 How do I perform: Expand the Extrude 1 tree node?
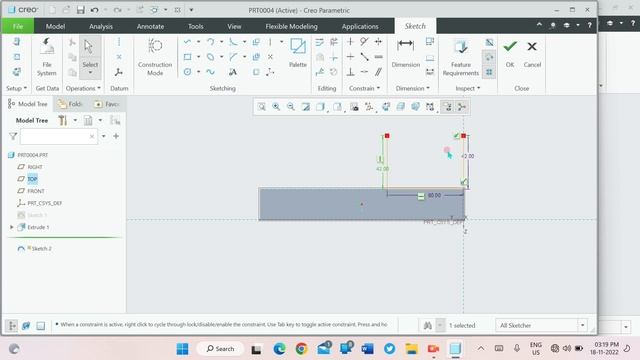point(12,227)
